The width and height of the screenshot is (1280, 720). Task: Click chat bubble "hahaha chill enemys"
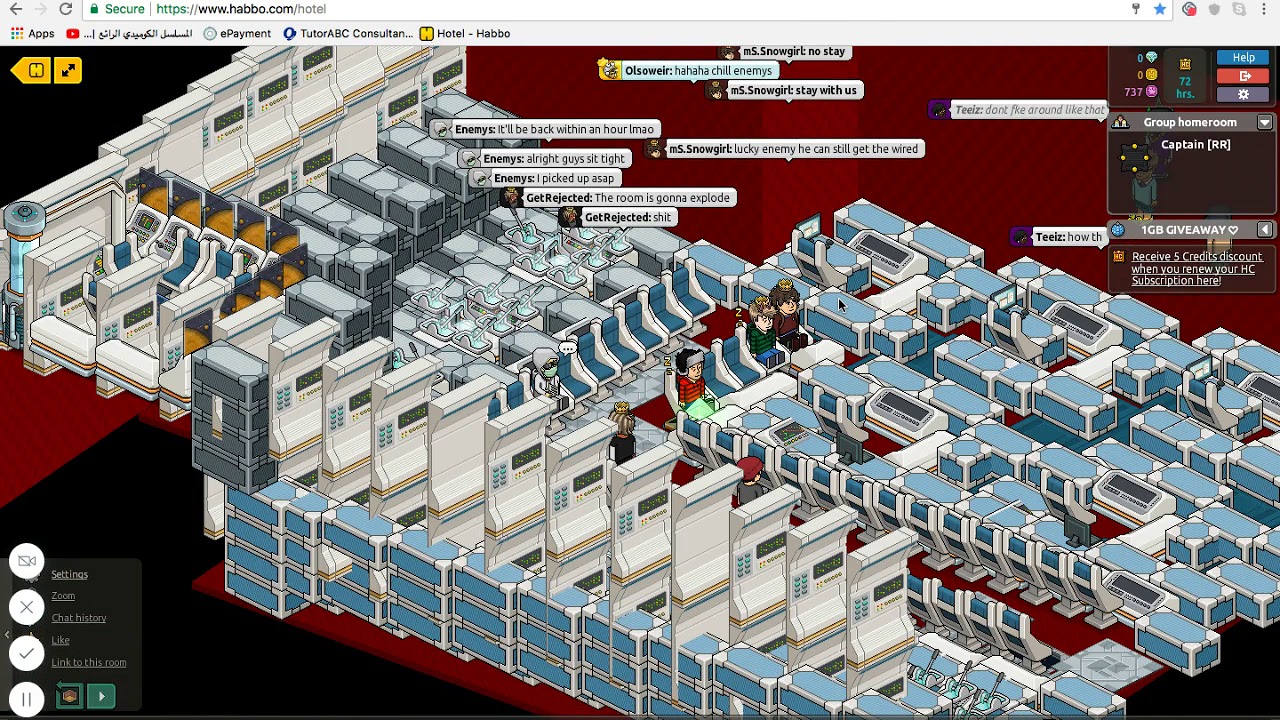point(689,71)
